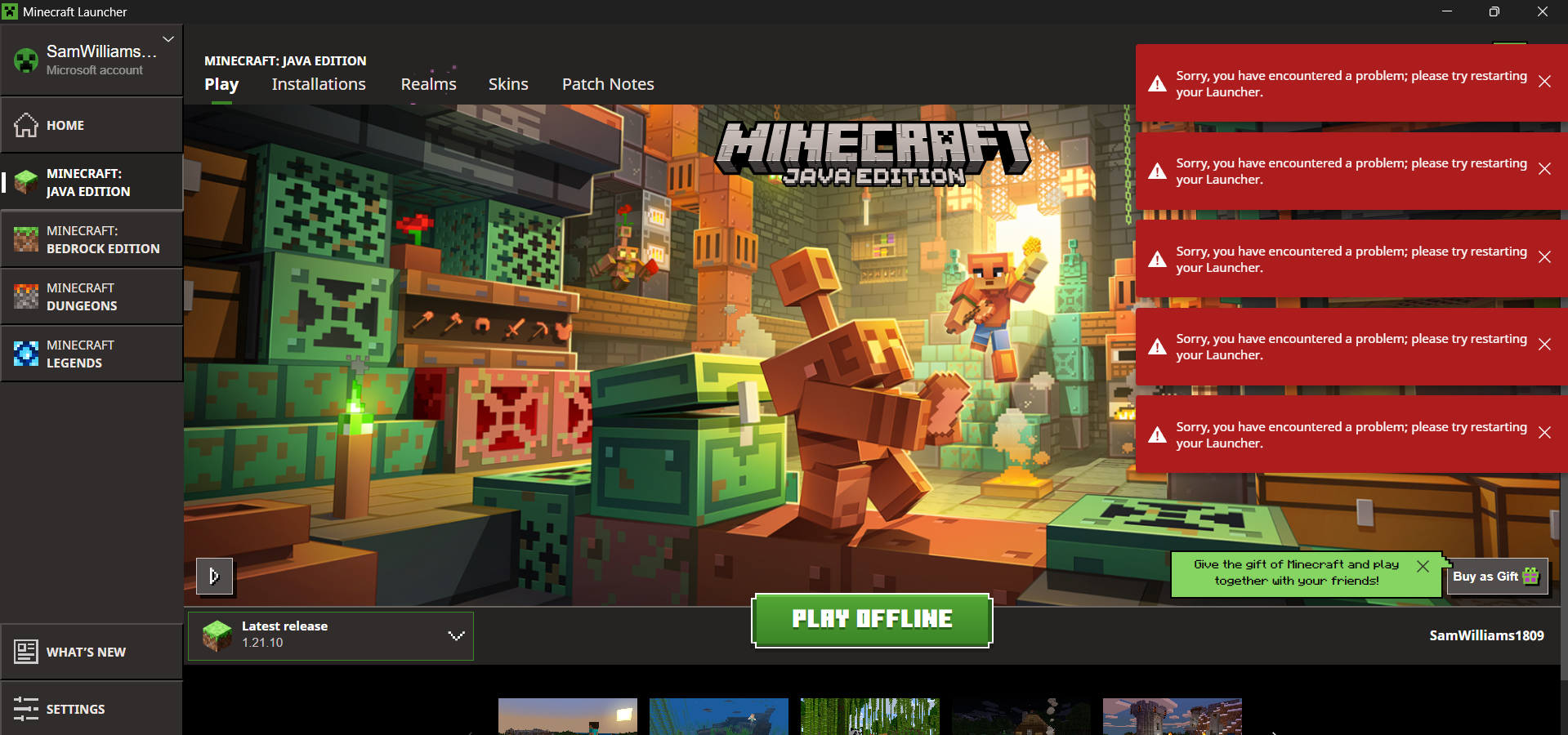Close the second error notification from top
Image resolution: width=1568 pixels, height=735 pixels.
pyautogui.click(x=1544, y=169)
